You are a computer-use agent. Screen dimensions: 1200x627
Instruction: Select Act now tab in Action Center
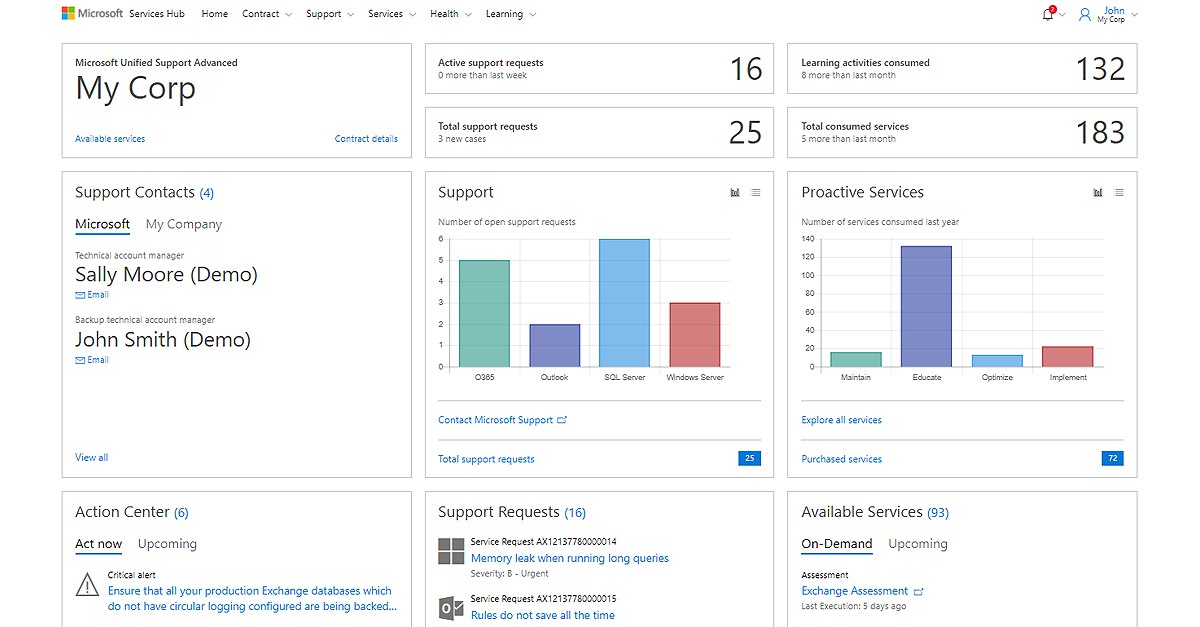pyautogui.click(x=99, y=544)
